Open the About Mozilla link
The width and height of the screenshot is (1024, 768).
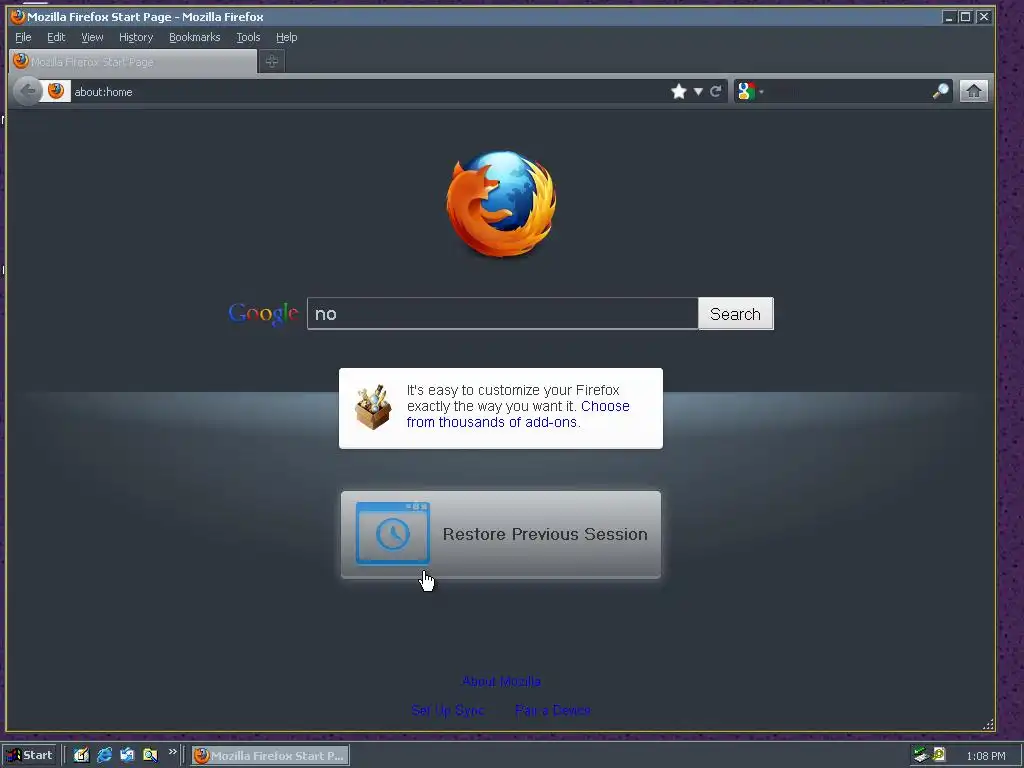click(x=501, y=681)
